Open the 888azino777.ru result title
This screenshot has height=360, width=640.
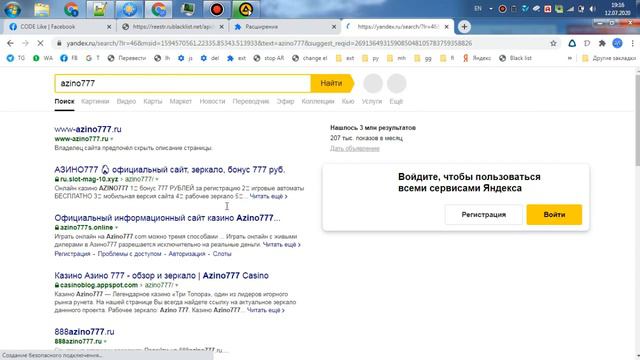tap(84, 331)
